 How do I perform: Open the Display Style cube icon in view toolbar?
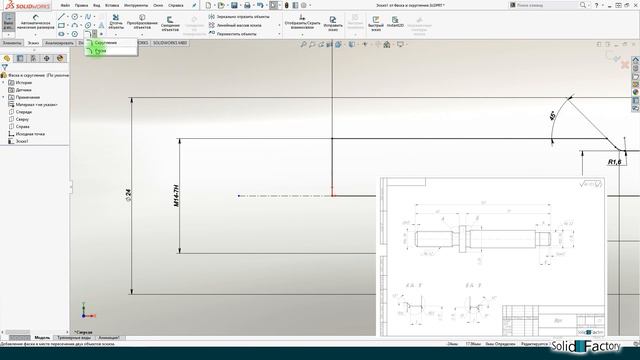pyautogui.click(x=351, y=44)
